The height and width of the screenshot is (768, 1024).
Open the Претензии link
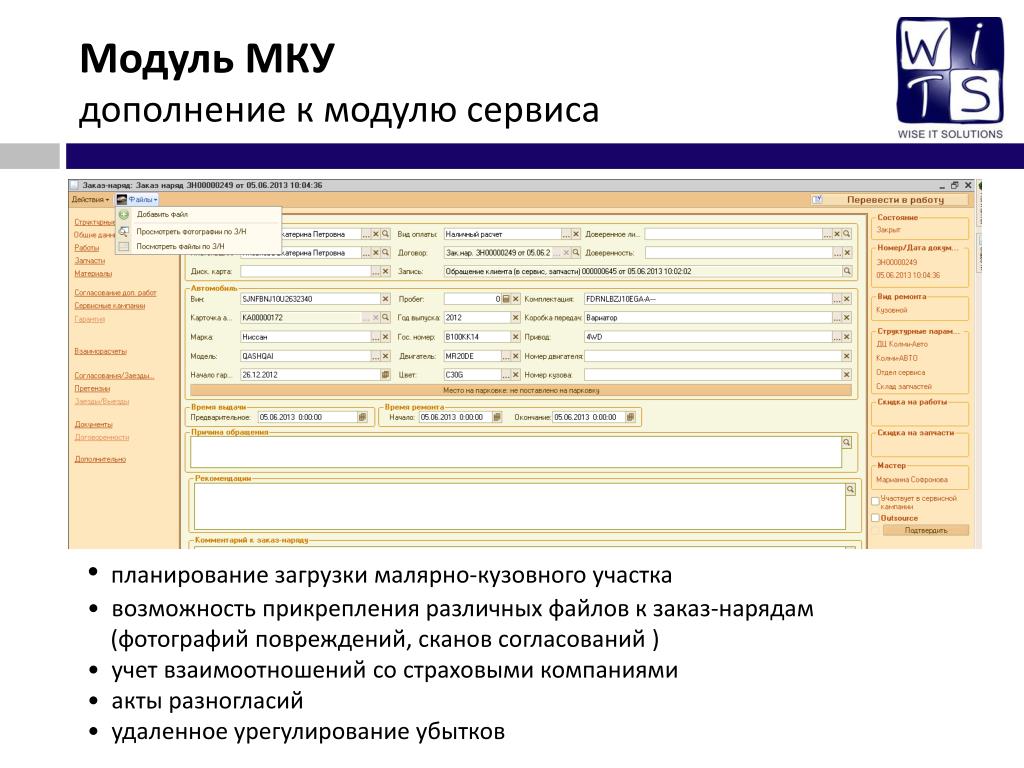point(90,389)
